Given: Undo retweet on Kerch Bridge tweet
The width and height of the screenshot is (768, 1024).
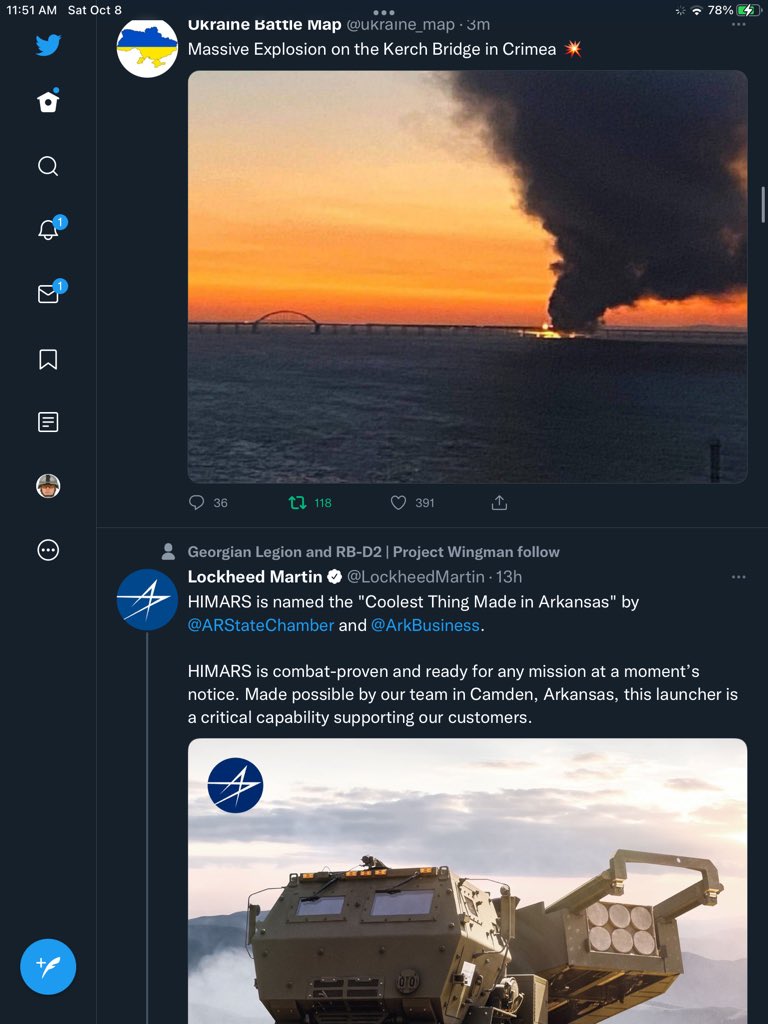Looking at the screenshot, I should point(297,503).
